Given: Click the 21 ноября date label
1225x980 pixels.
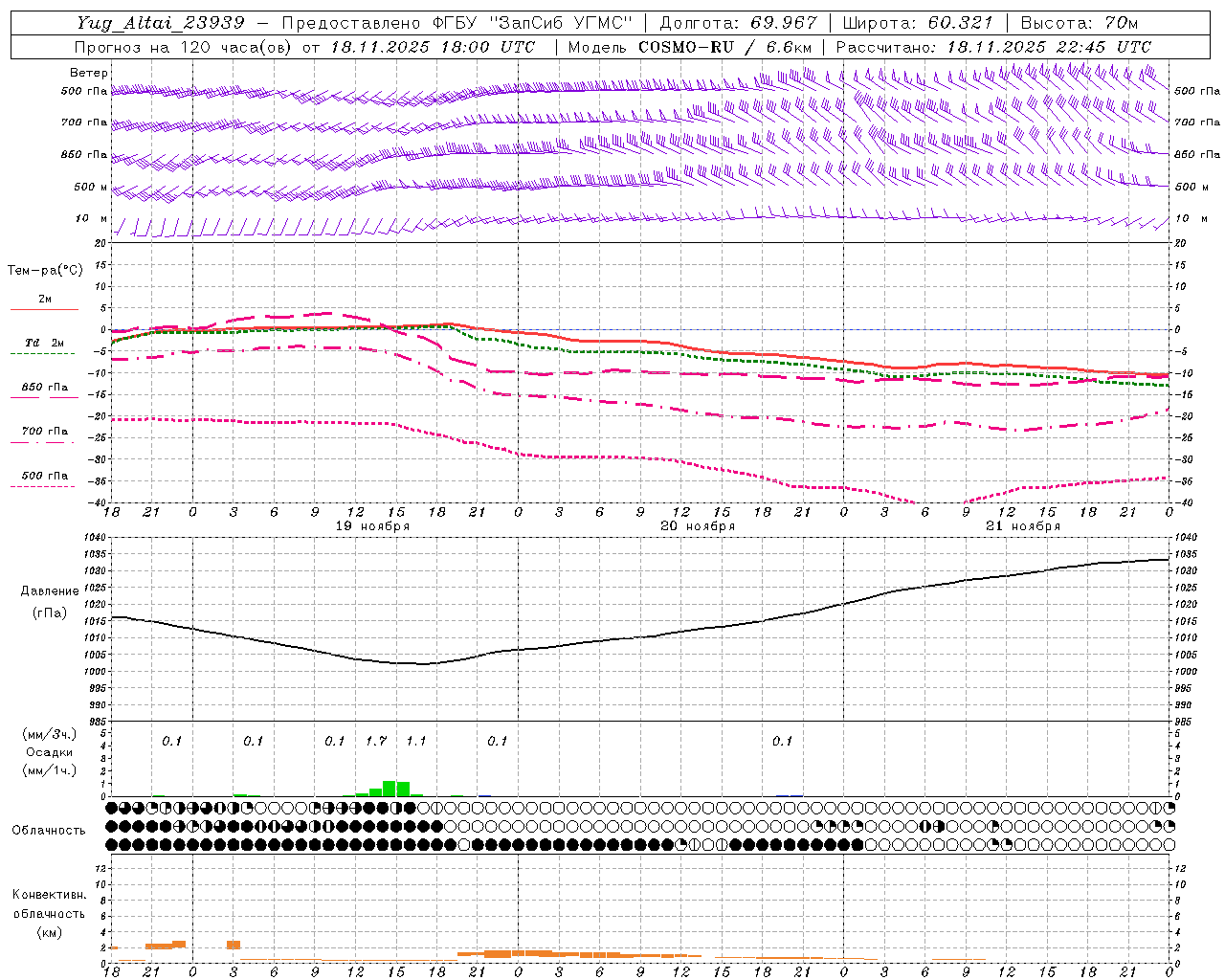Looking at the screenshot, I should click(1023, 526).
